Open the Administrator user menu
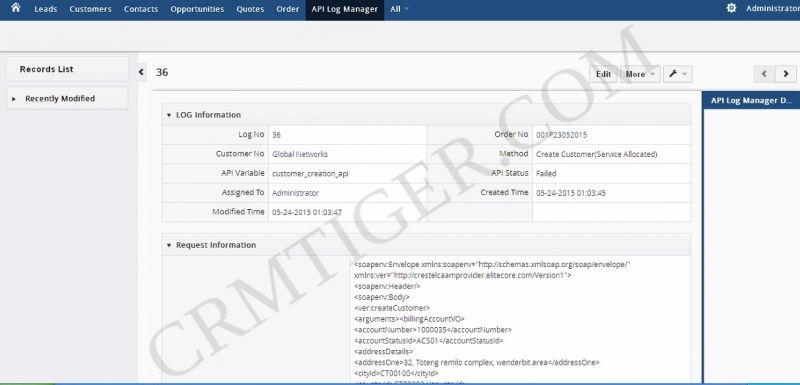Screen dimensions: 800x385 (x=772, y=9)
